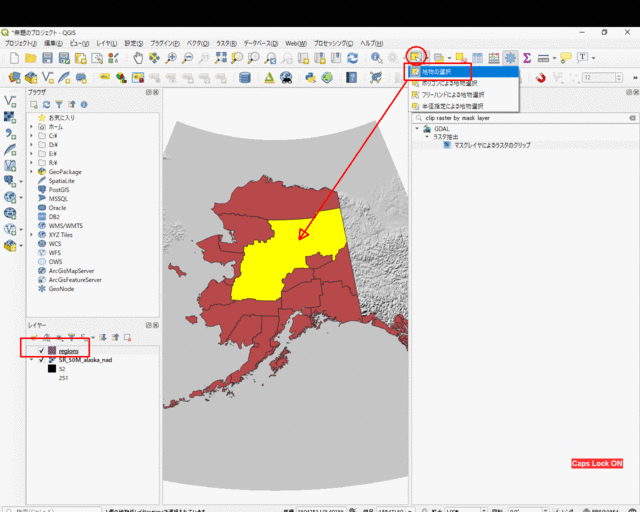Click the Open Attribute Table icon

478,58
